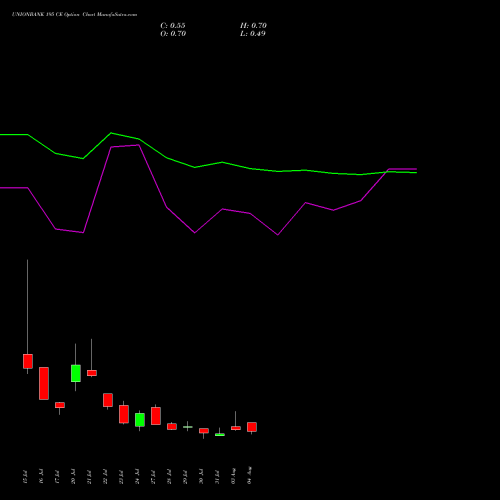Screen dimensions: 500x500
Task: Select the green candle above 20 Jul
Action: click(76, 373)
